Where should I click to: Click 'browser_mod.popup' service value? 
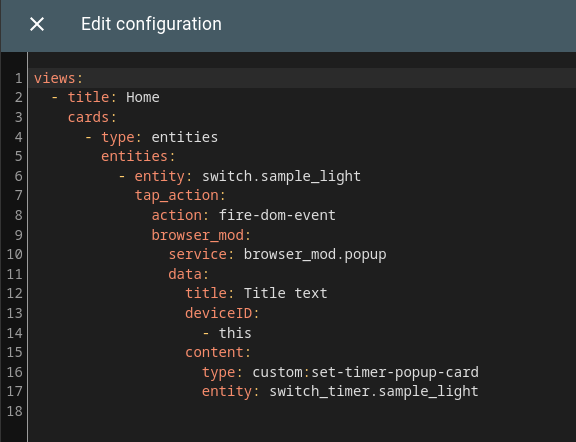[315, 255]
